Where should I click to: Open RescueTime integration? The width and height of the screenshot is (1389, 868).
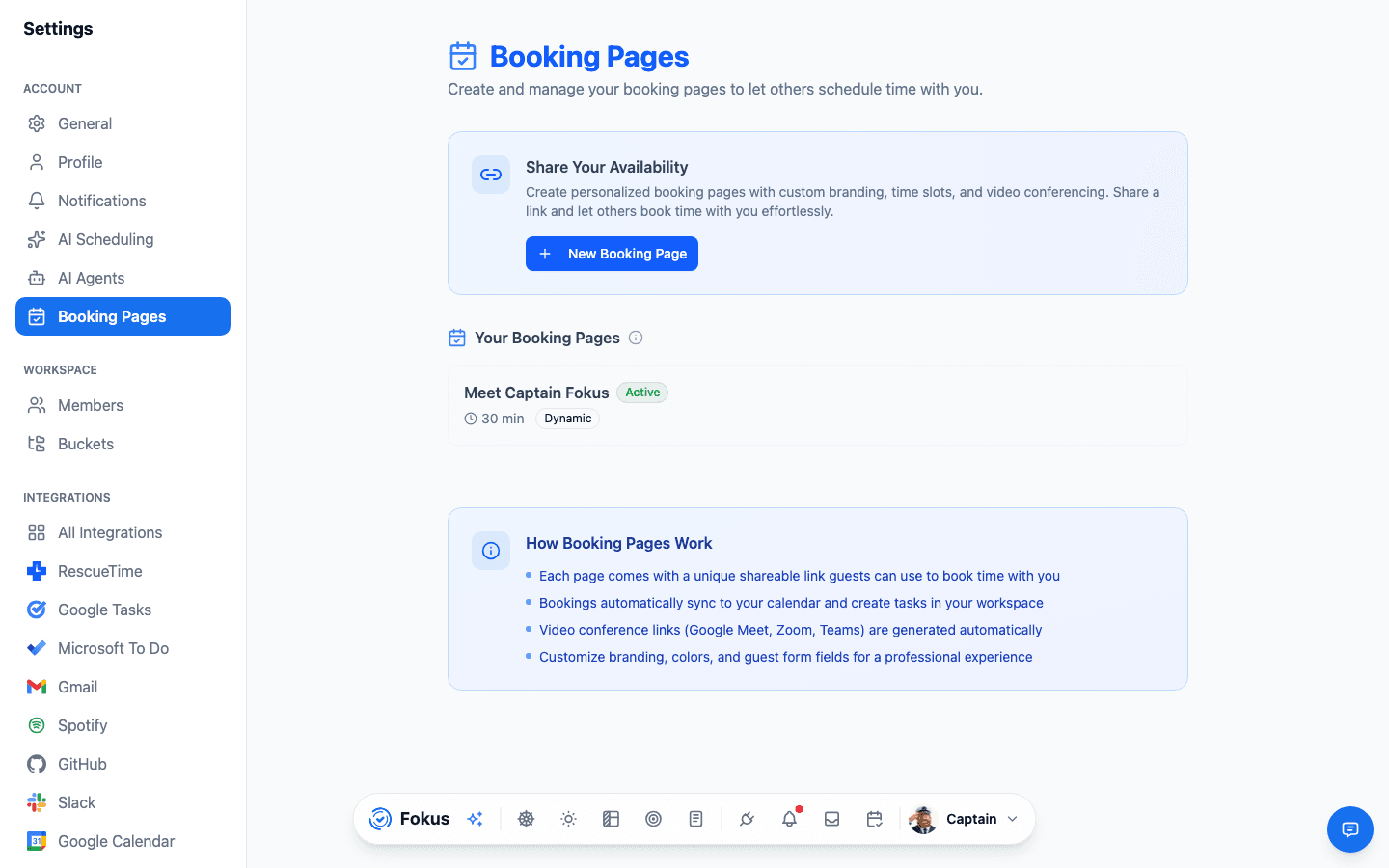pyautogui.click(x=123, y=571)
